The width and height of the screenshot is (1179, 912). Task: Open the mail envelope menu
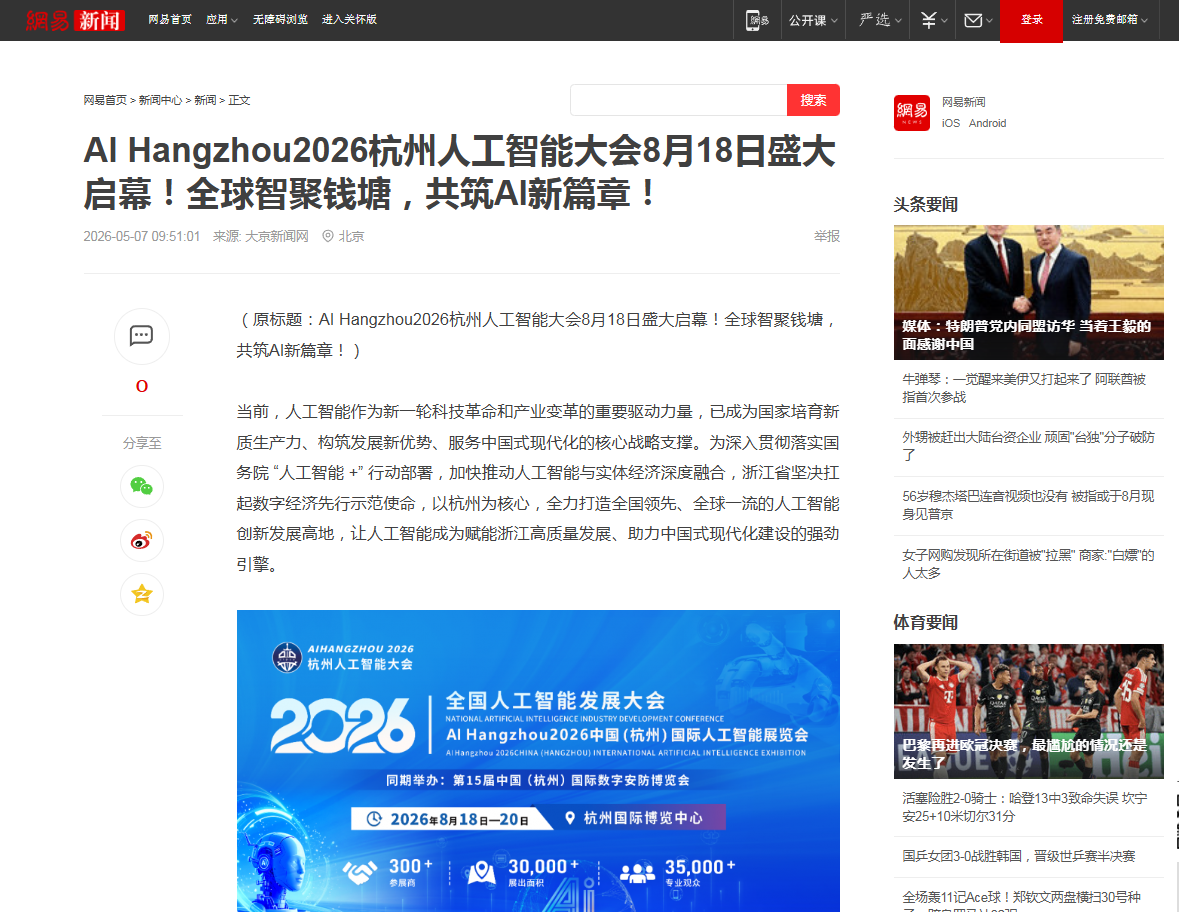click(x=978, y=20)
